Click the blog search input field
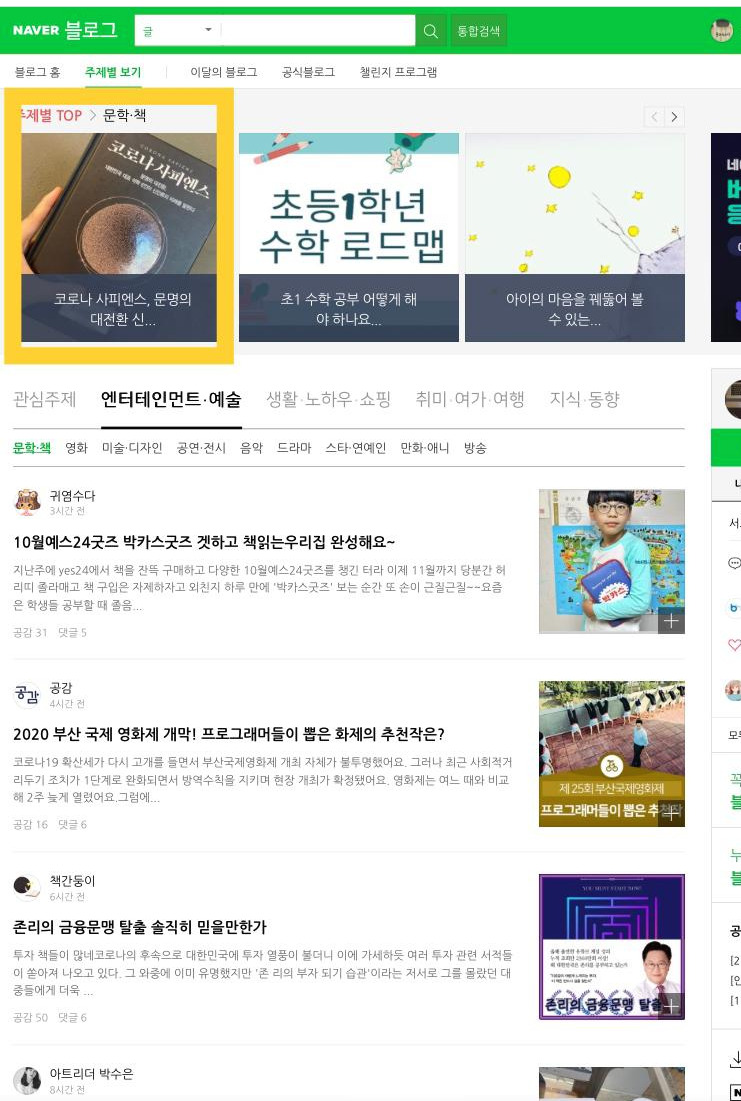This screenshot has height=1101, width=741. (x=318, y=31)
